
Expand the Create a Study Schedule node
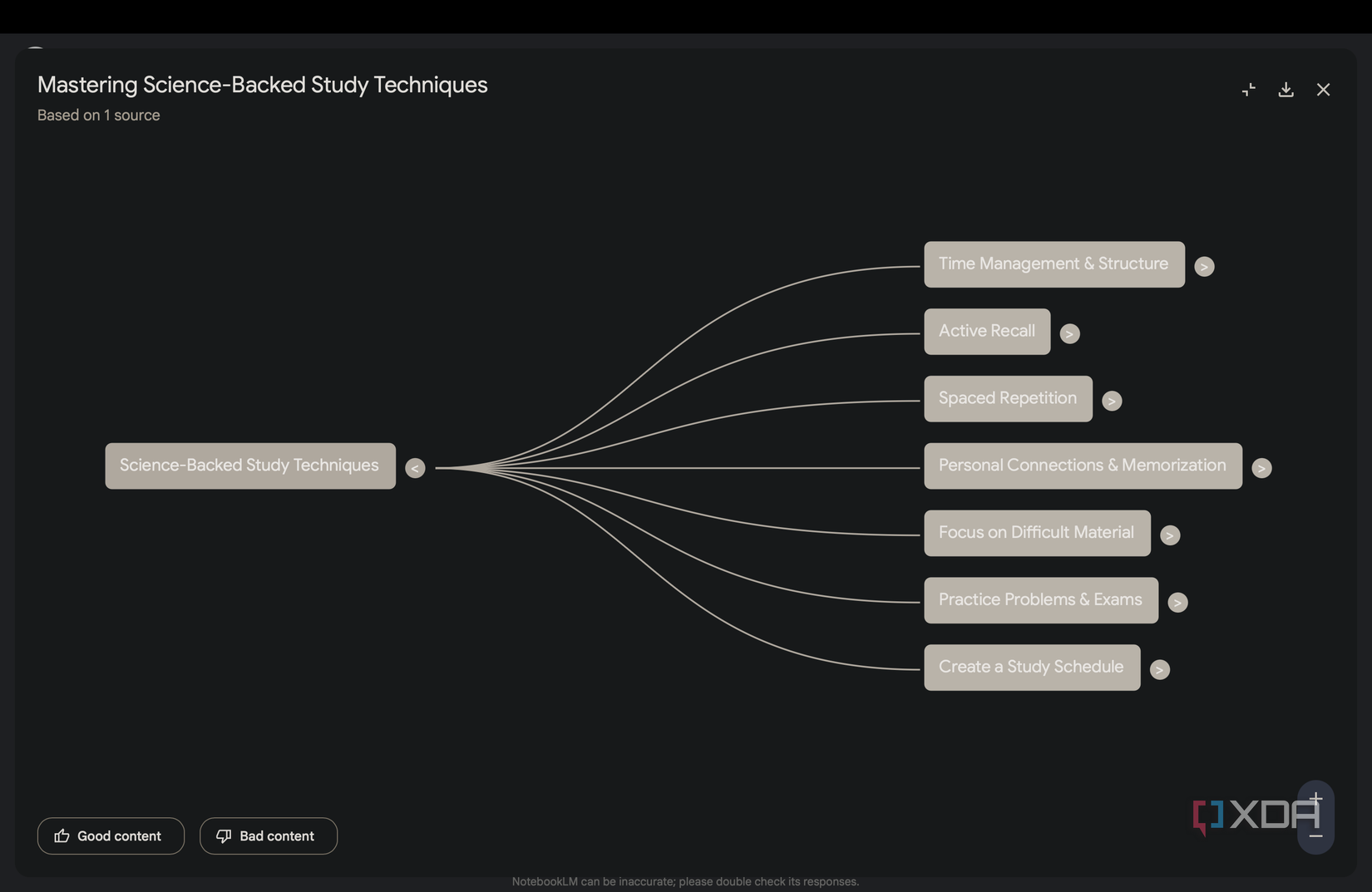pyautogui.click(x=1160, y=669)
